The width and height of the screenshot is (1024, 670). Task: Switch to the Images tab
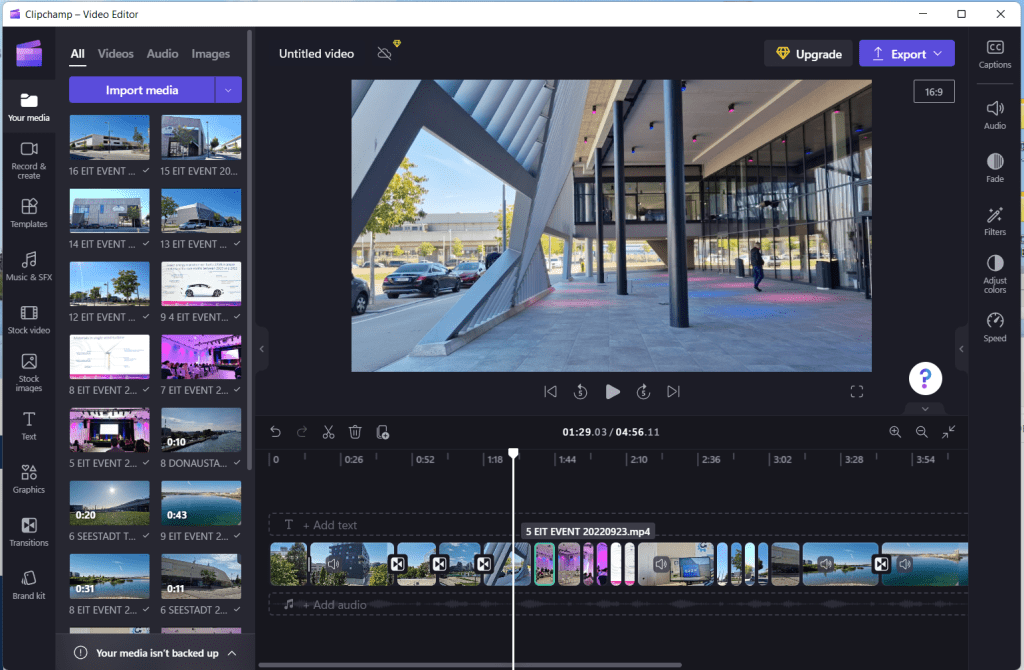point(210,53)
